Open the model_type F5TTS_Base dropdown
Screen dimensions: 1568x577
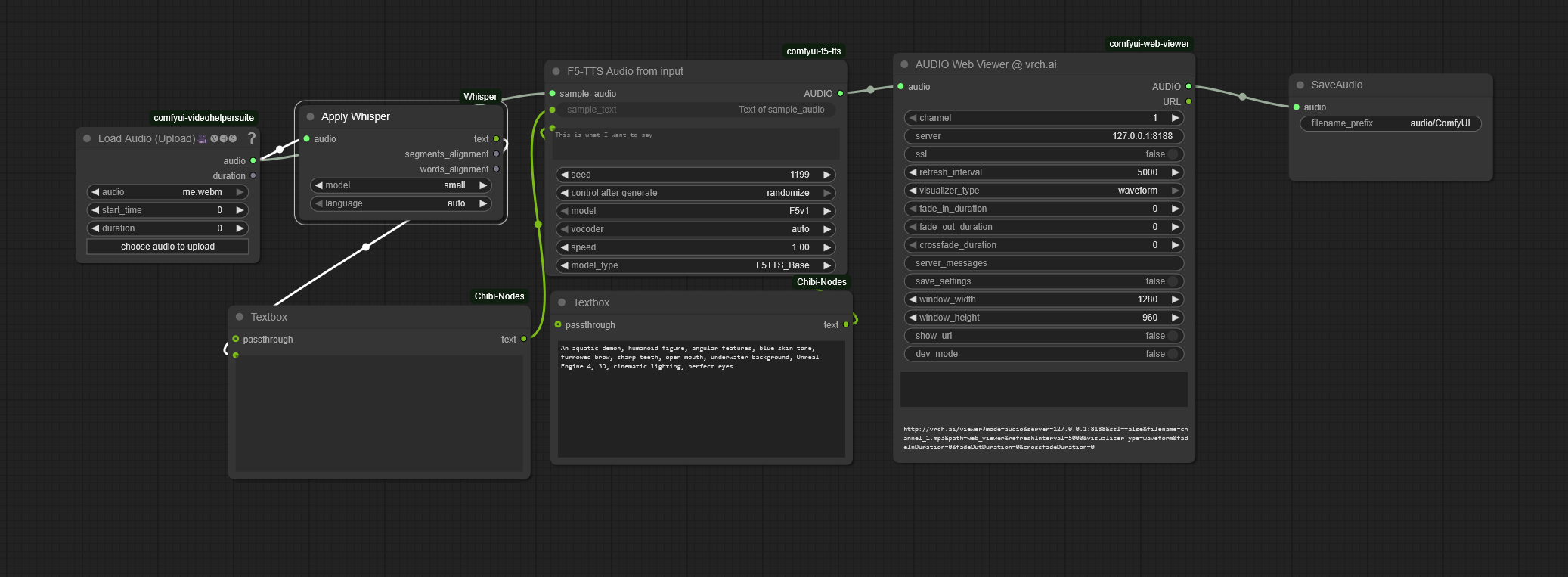click(x=696, y=265)
